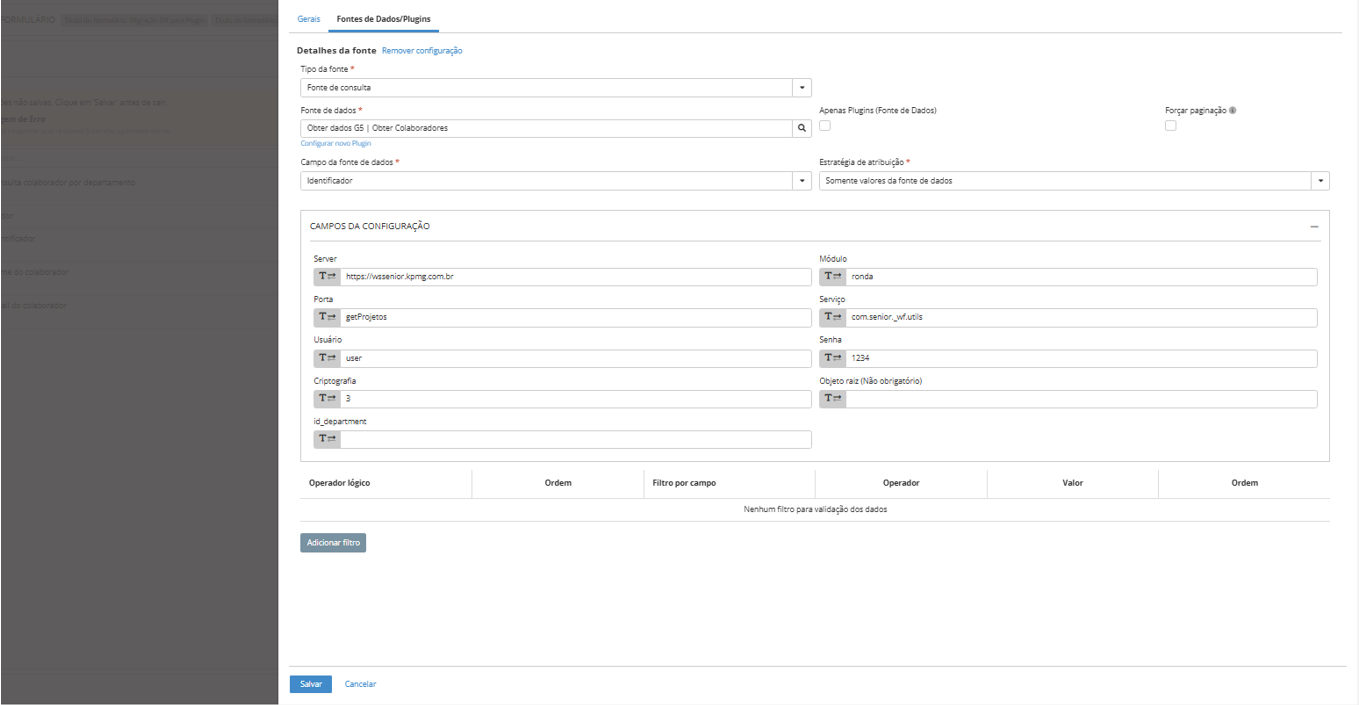Viewport: 1359px width, 705px height.
Task: Click the Remover configuração link
Action: pos(422,51)
